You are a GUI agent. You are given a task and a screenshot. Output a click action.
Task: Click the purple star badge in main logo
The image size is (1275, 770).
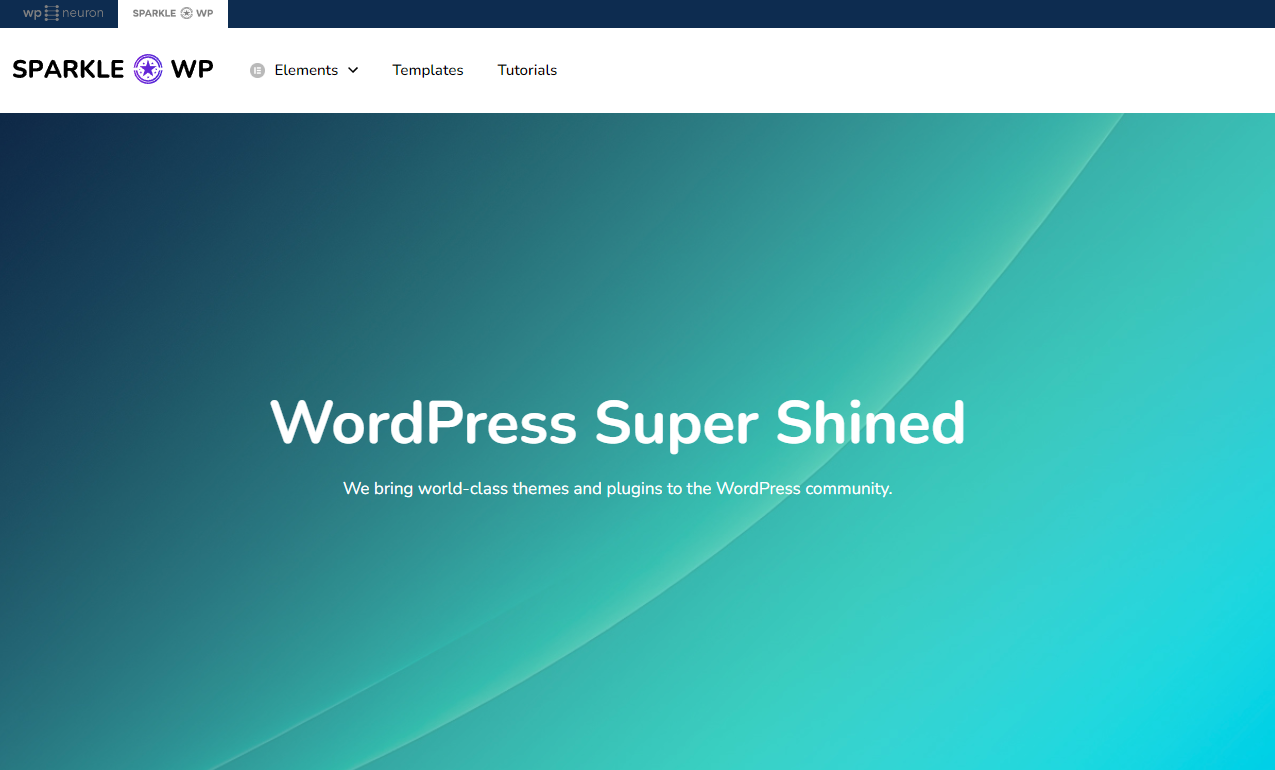148,69
